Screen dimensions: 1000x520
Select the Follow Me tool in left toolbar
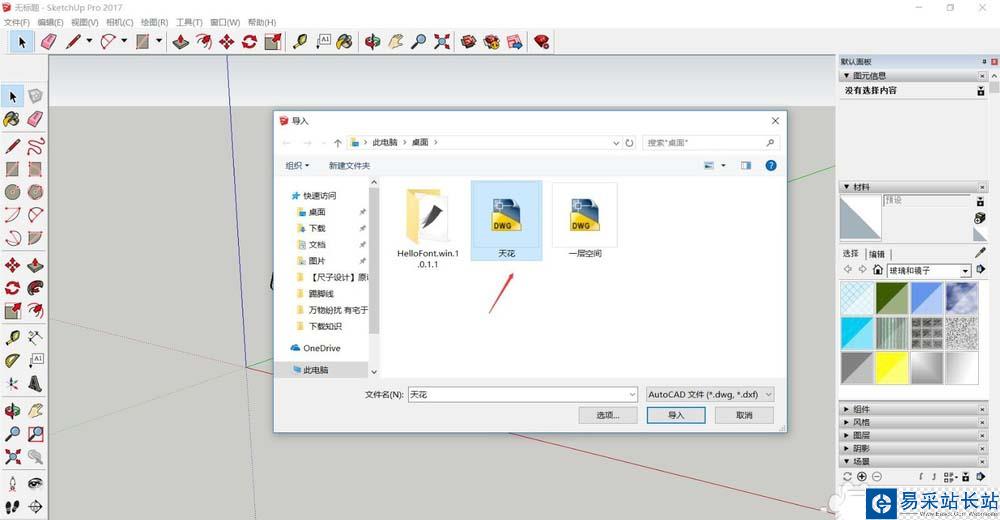(36, 288)
